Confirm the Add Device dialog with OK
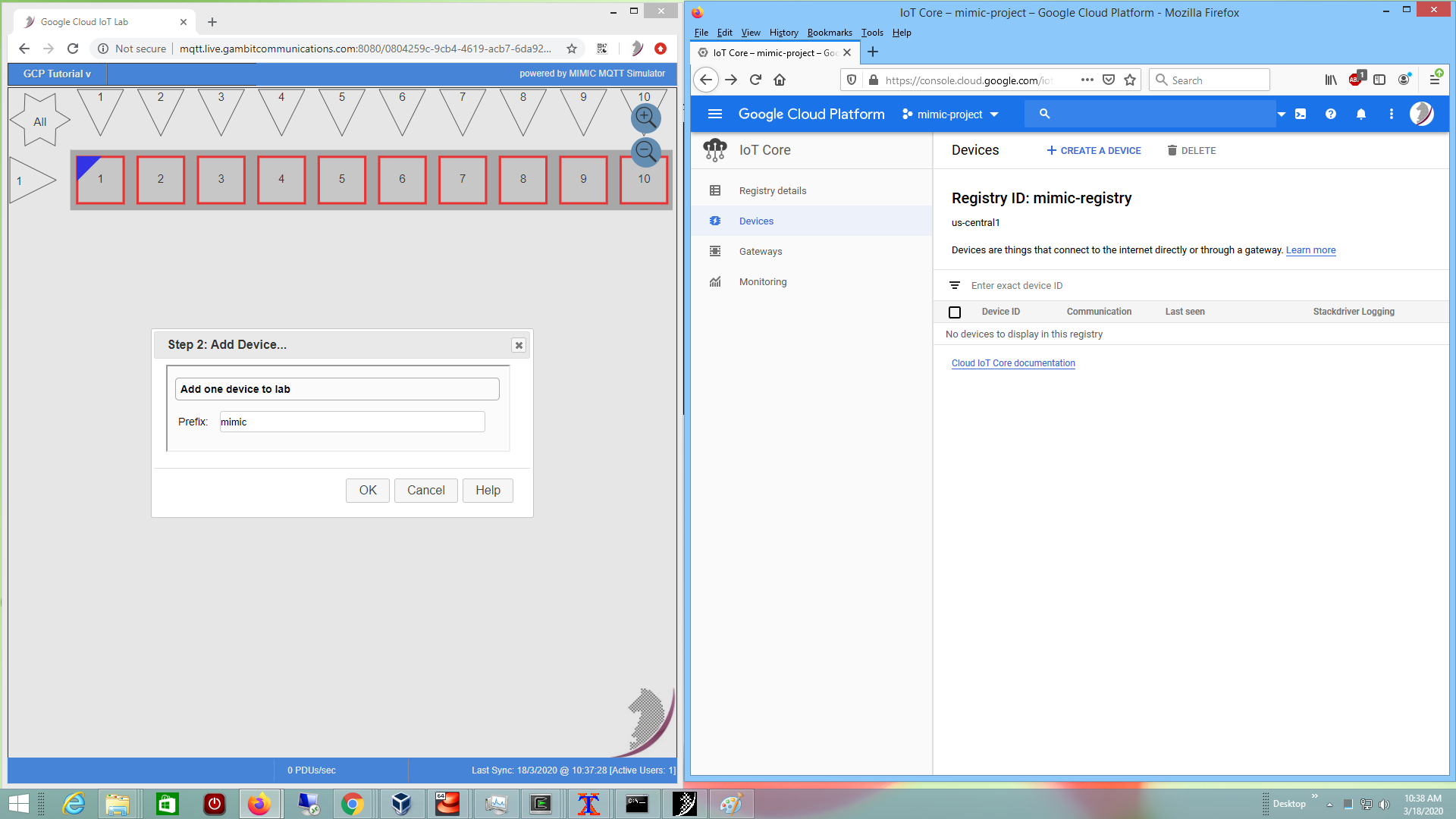This screenshot has height=819, width=1456. pyautogui.click(x=368, y=491)
